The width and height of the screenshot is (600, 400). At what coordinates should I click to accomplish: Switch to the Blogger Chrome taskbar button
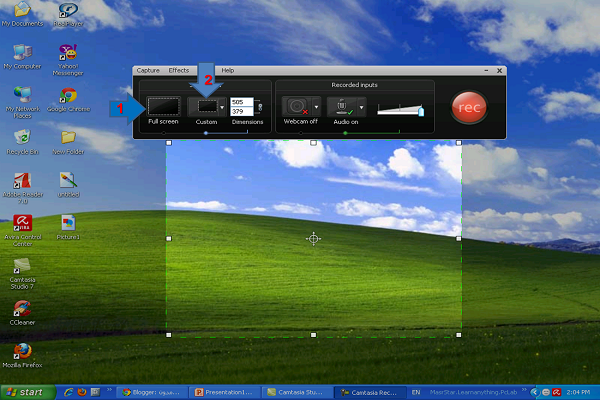[x=152, y=392]
